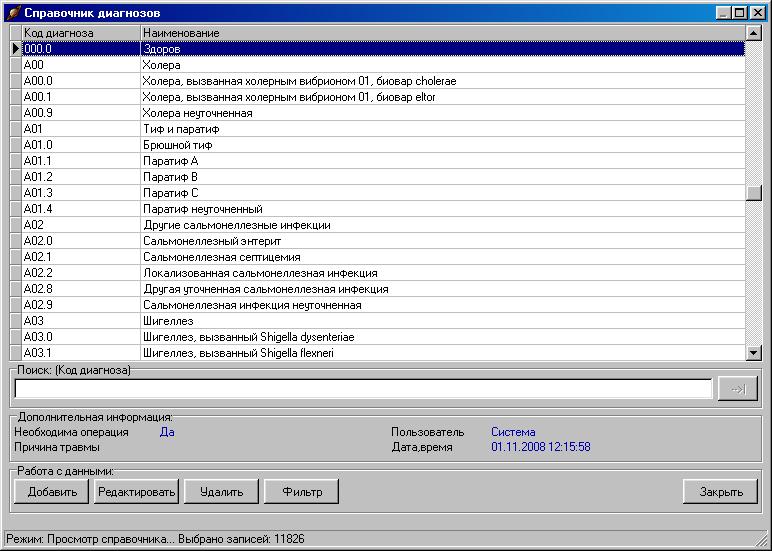Sort by the Код диагноза column header
Image resolution: width=772 pixels, height=551 pixels.
click(x=81, y=33)
